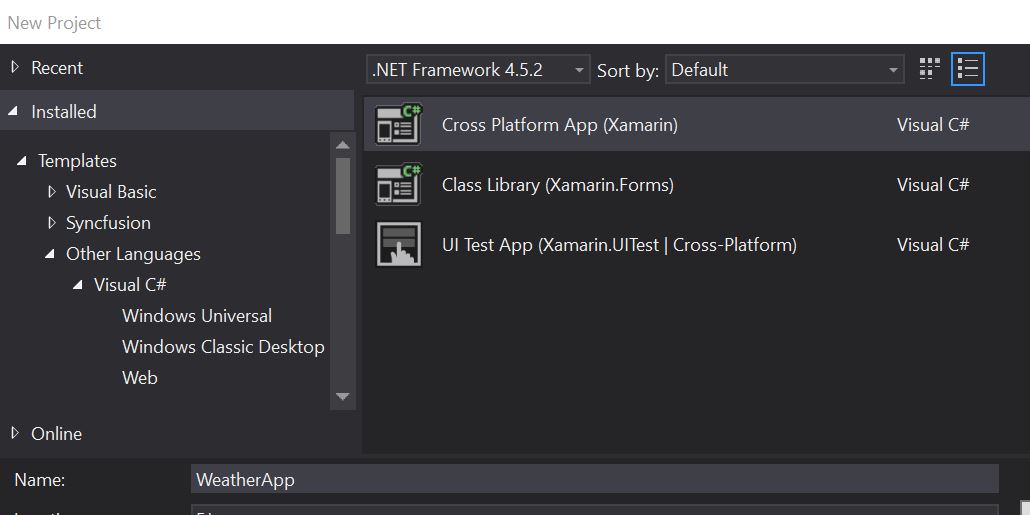
Task: Click Visual C# label for UI Test App
Action: click(933, 245)
